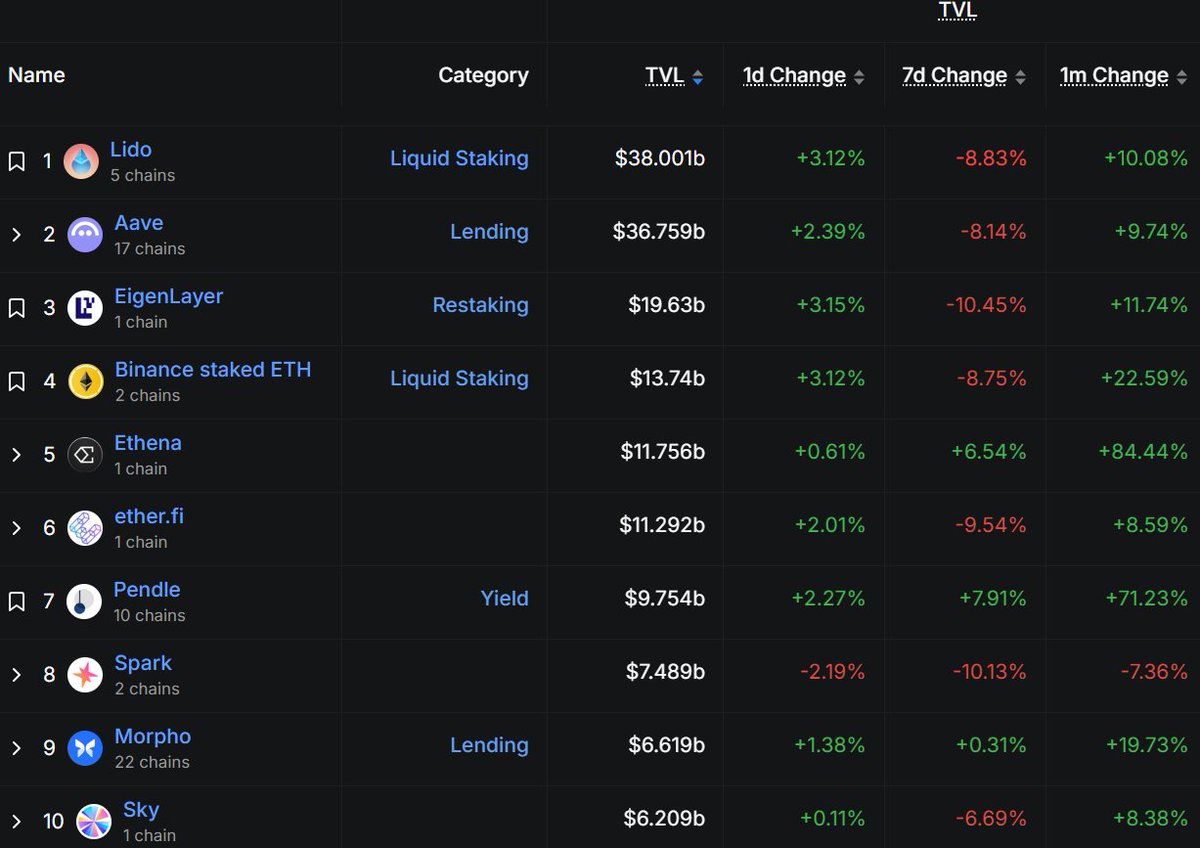Image resolution: width=1200 pixels, height=848 pixels.
Task: Click EigenLayer 7d change -10.45%
Action: coord(985,305)
